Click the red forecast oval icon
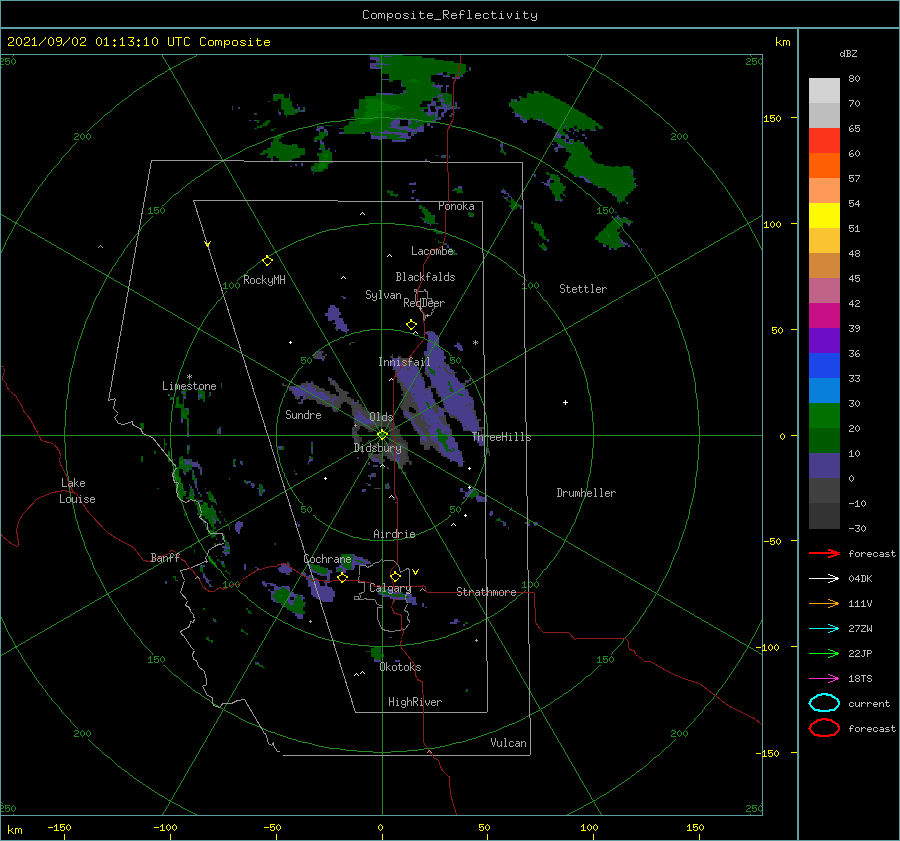This screenshot has width=900, height=841. point(824,728)
